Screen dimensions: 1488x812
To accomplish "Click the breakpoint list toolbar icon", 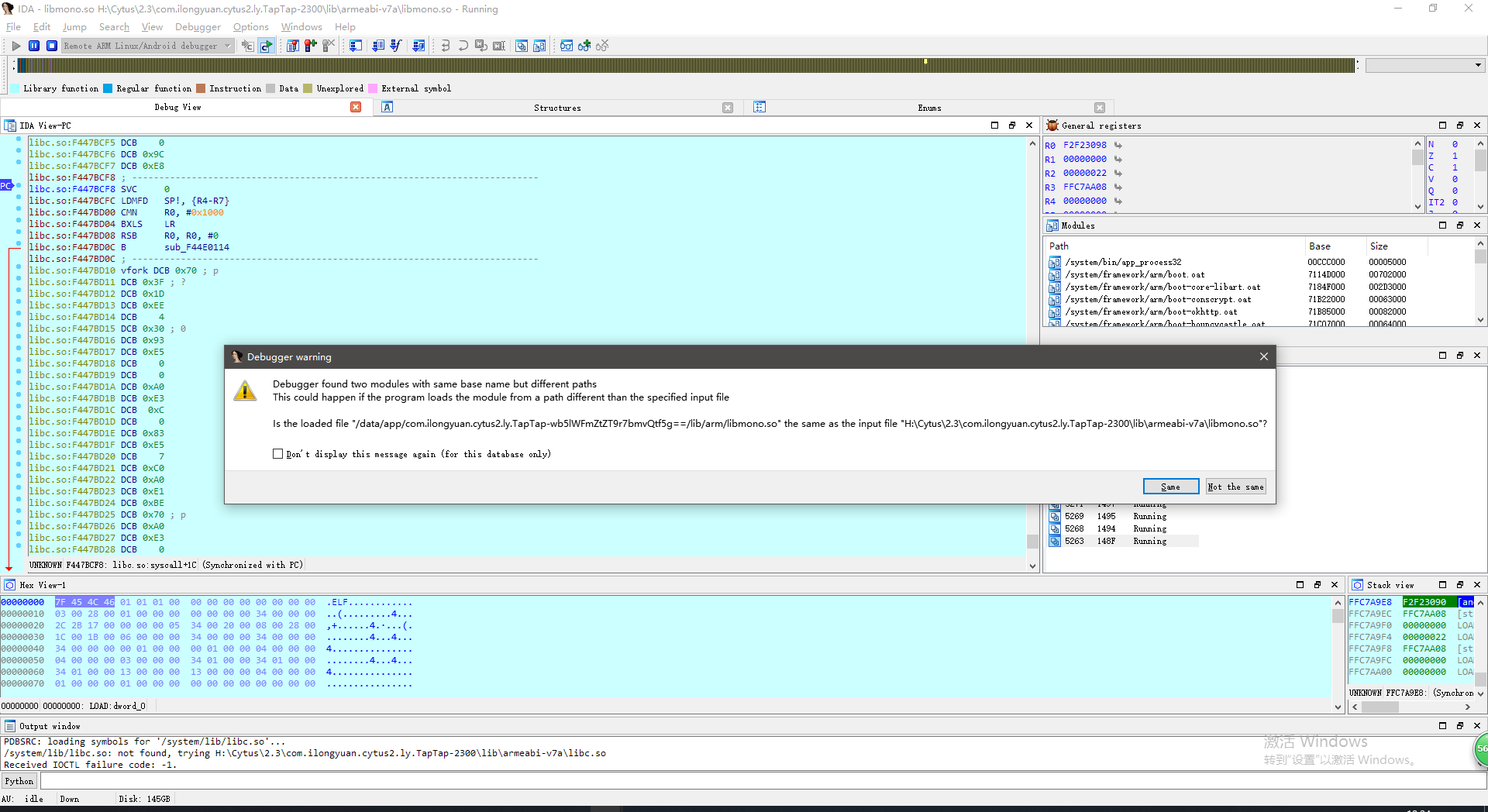I will coord(293,46).
